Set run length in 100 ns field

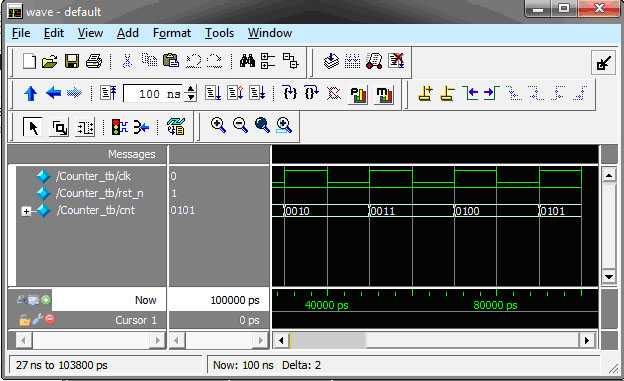(153, 94)
